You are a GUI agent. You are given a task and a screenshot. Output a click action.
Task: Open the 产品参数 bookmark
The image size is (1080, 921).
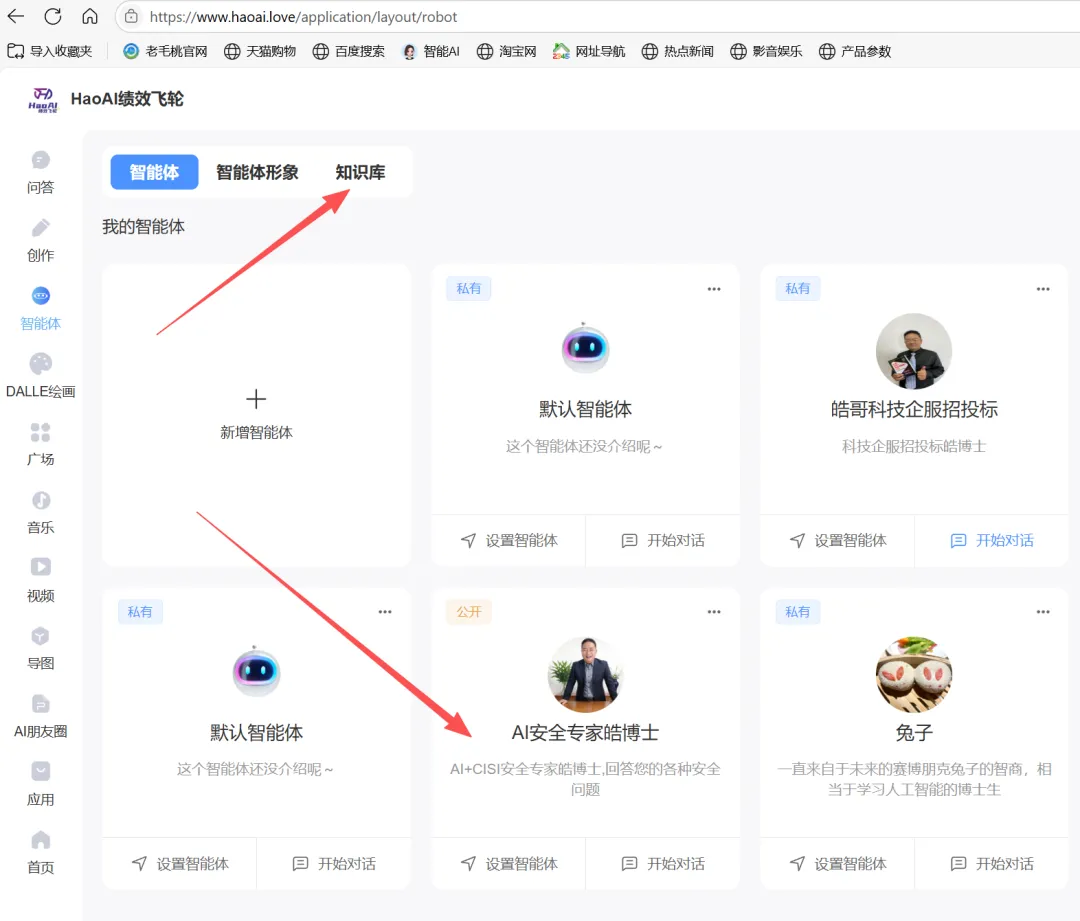pyautogui.click(x=855, y=51)
